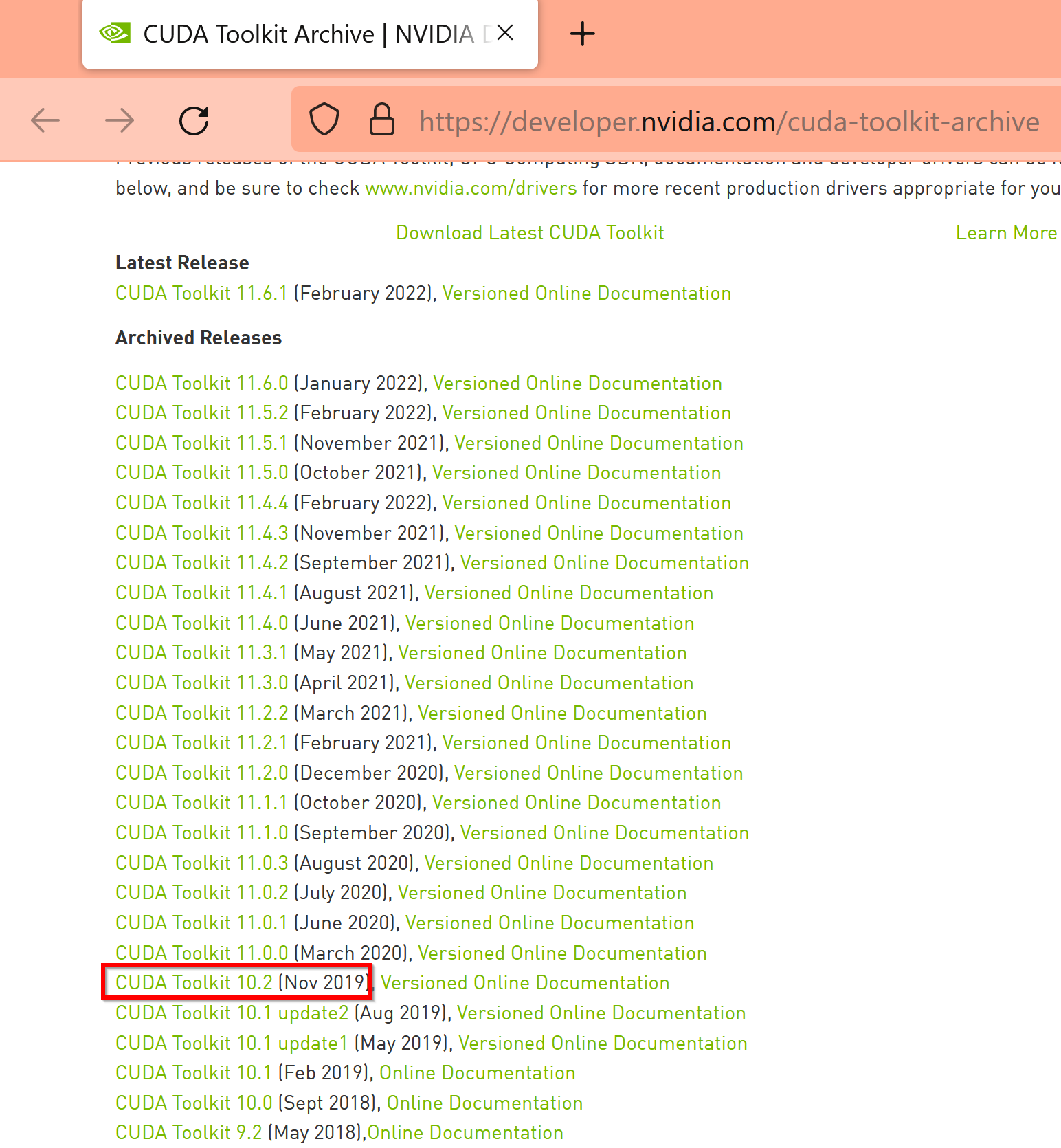Open documentation link for 11.6.1 February 2022

[586, 294]
